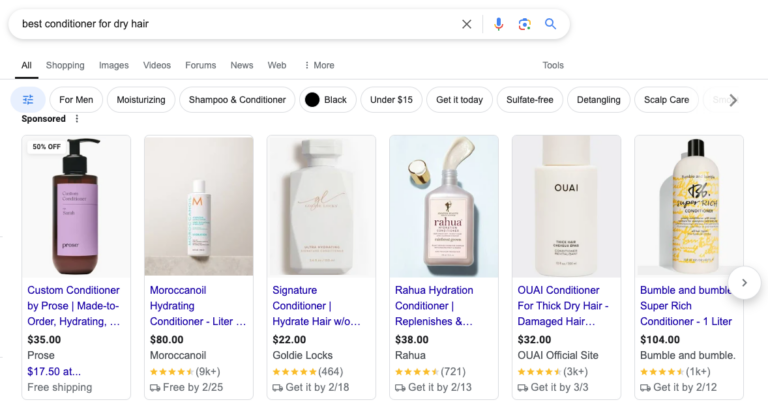Viewport: 768px width, 413px height.
Task: Advance the product carousel with the next arrow
Action: click(x=744, y=283)
